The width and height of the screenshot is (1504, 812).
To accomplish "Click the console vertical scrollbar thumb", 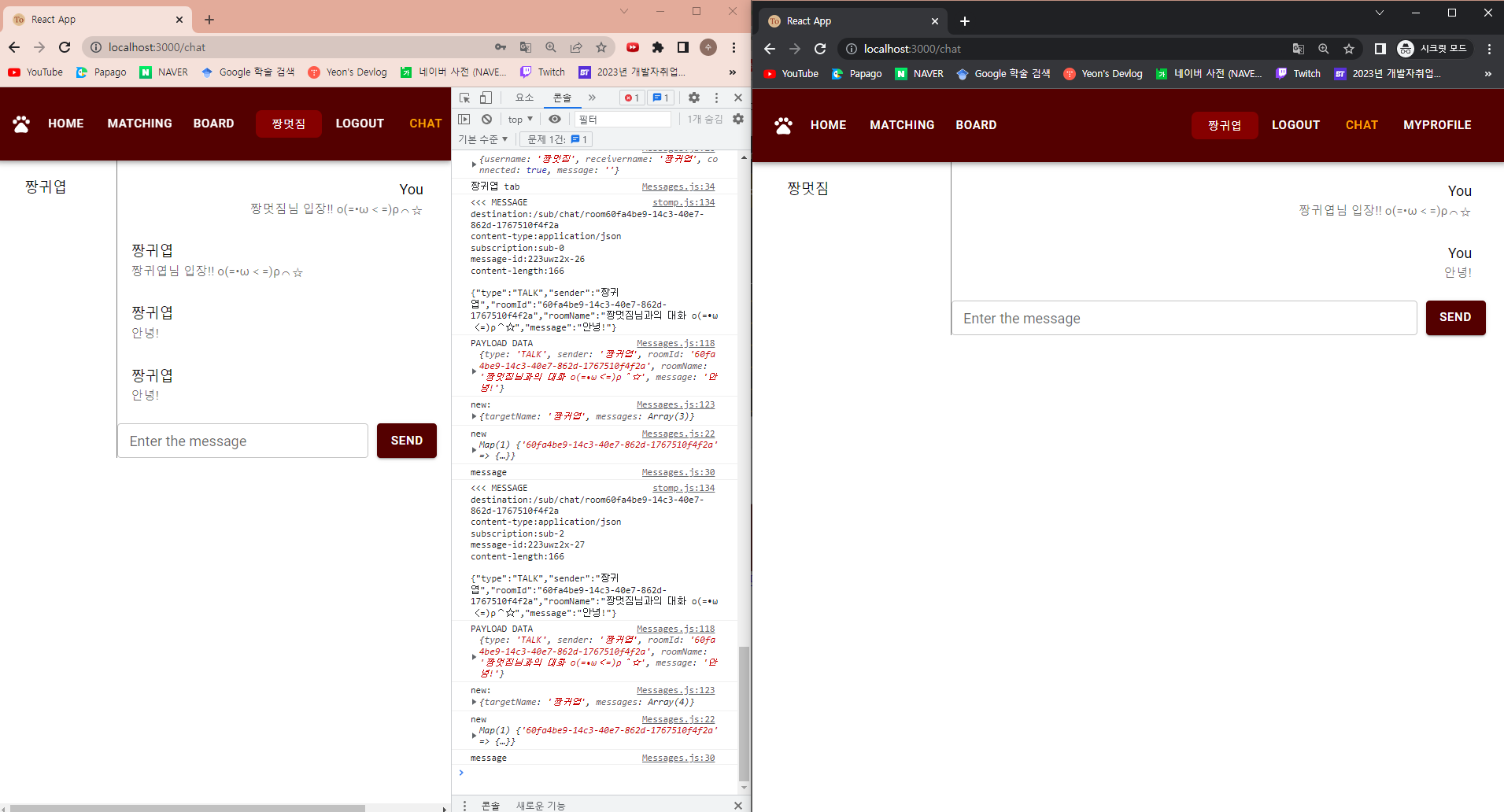I will click(x=744, y=713).
